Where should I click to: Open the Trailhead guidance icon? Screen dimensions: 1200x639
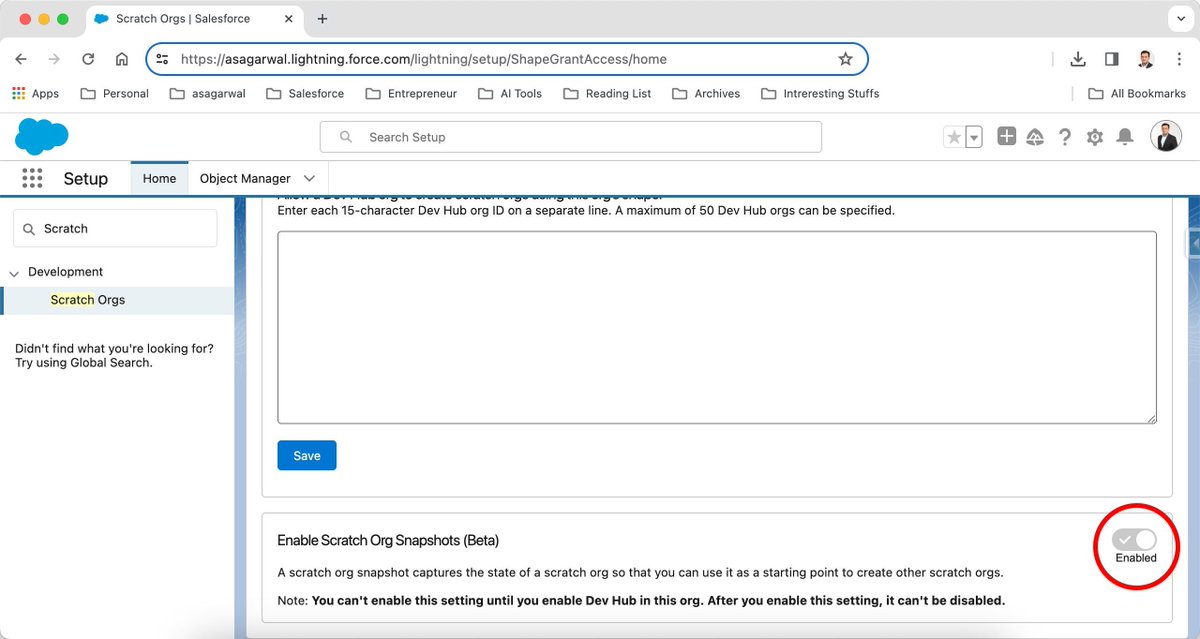click(1035, 137)
